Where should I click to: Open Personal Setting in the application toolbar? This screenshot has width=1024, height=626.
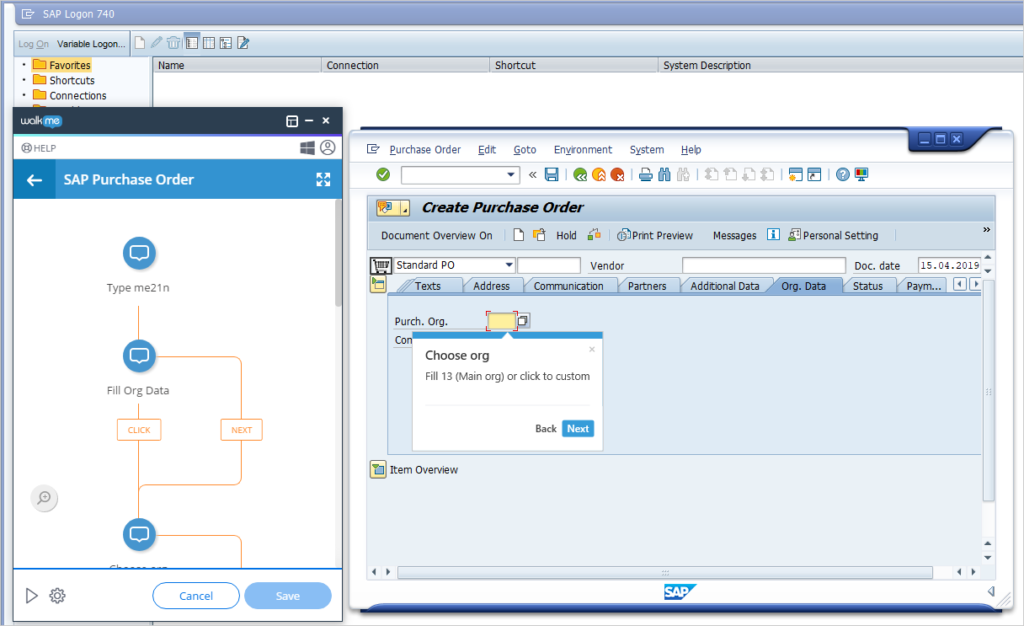point(840,234)
